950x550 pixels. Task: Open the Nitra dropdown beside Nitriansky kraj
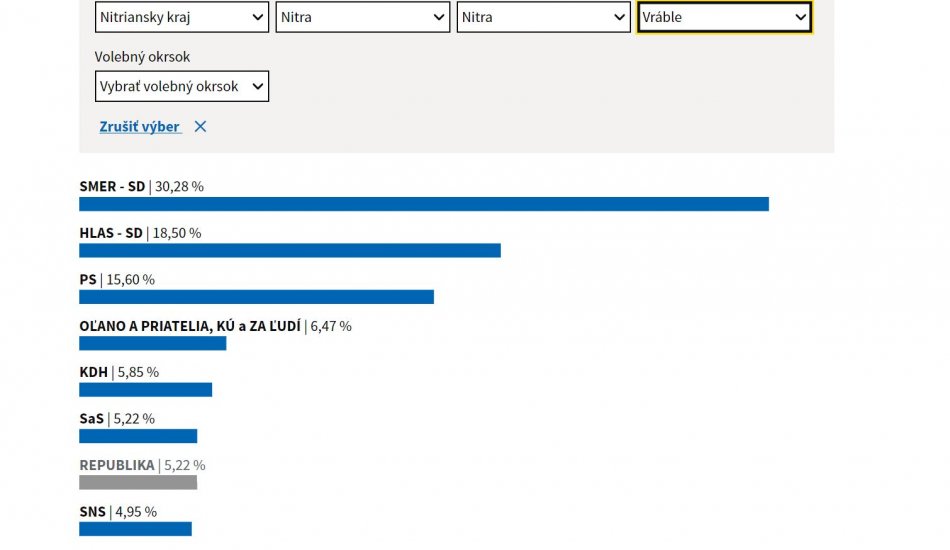tap(363, 17)
